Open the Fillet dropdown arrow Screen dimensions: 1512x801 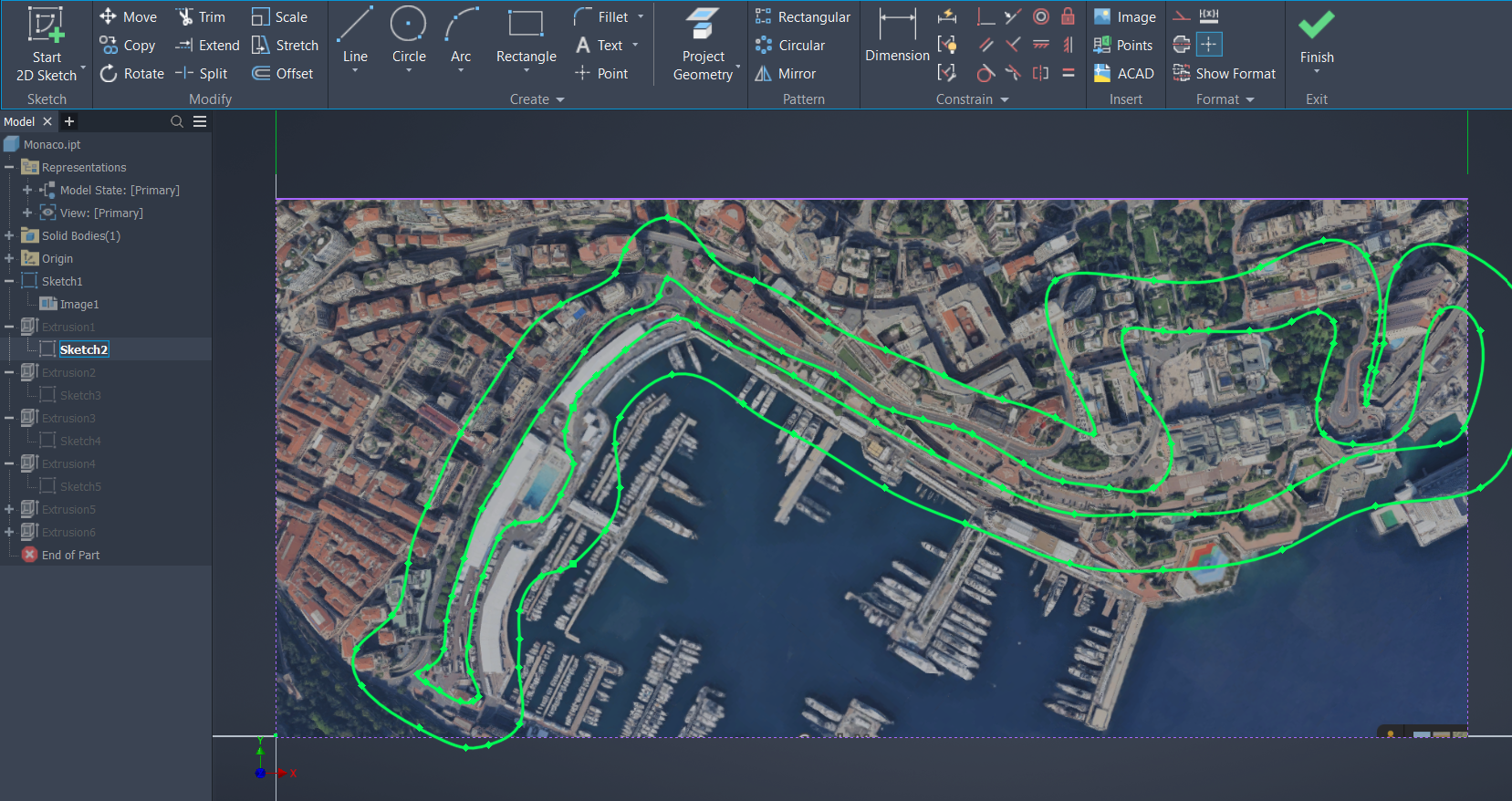click(x=641, y=16)
